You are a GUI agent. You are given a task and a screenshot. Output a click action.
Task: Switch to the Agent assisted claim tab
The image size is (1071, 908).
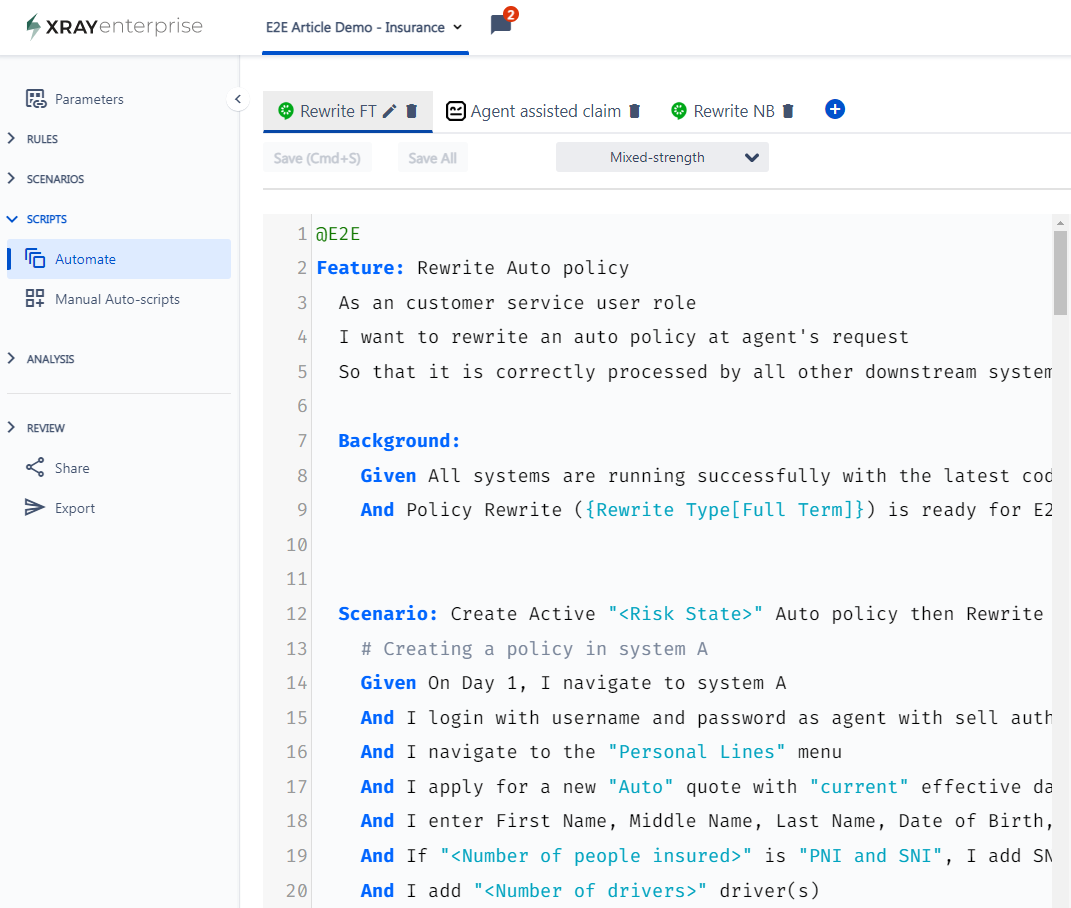pyautogui.click(x=546, y=111)
